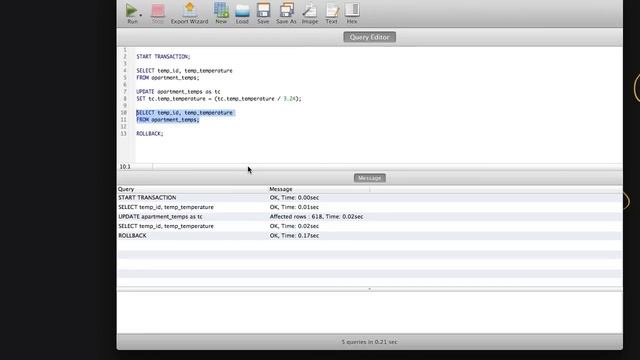Load a query file
The image size is (640, 360).
click(242, 13)
